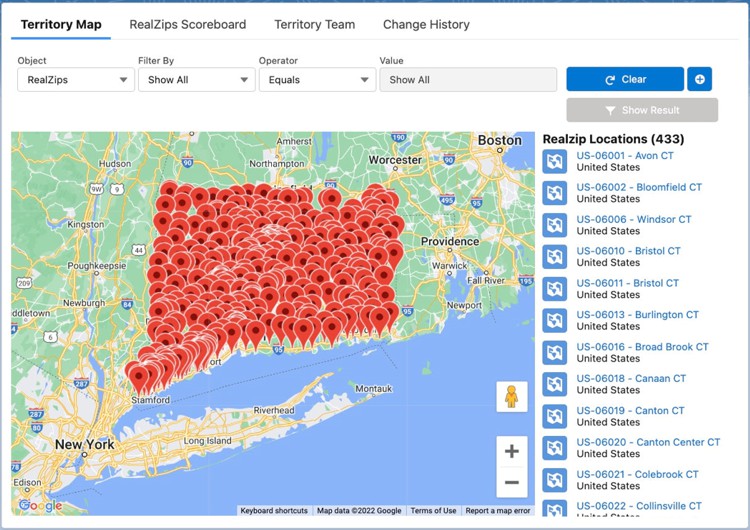The image size is (750, 530).
Task: Click the Google logo on map
Action: tap(40, 506)
